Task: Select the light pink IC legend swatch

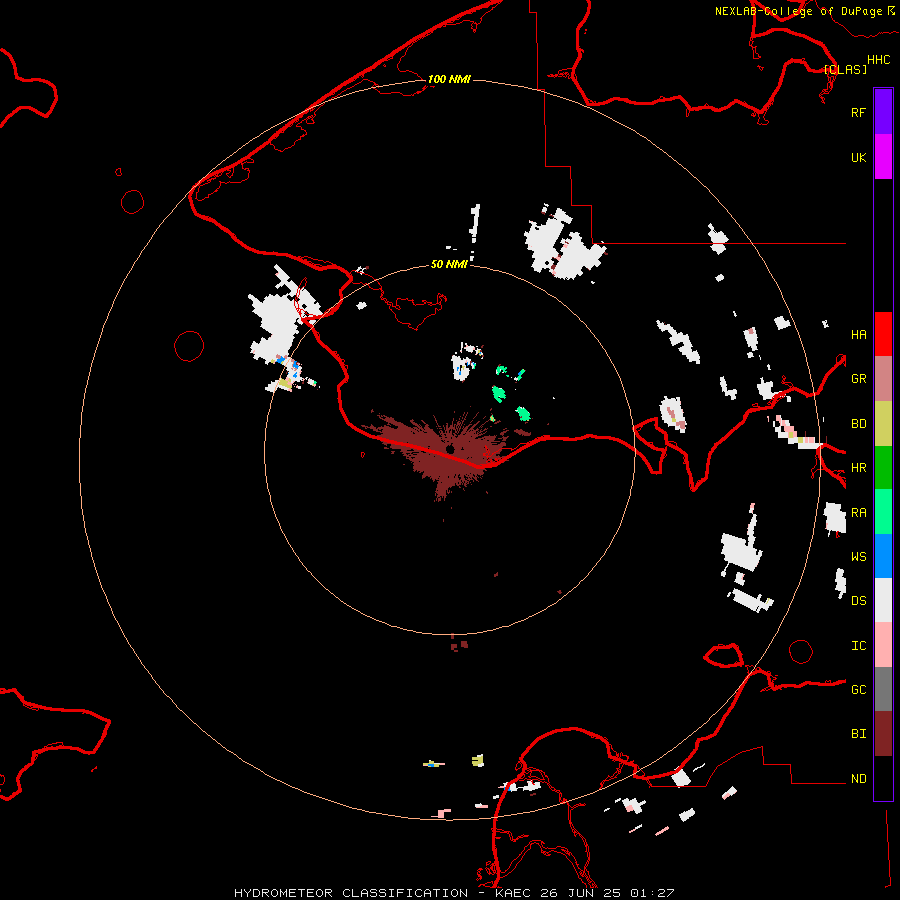Action: [883, 645]
